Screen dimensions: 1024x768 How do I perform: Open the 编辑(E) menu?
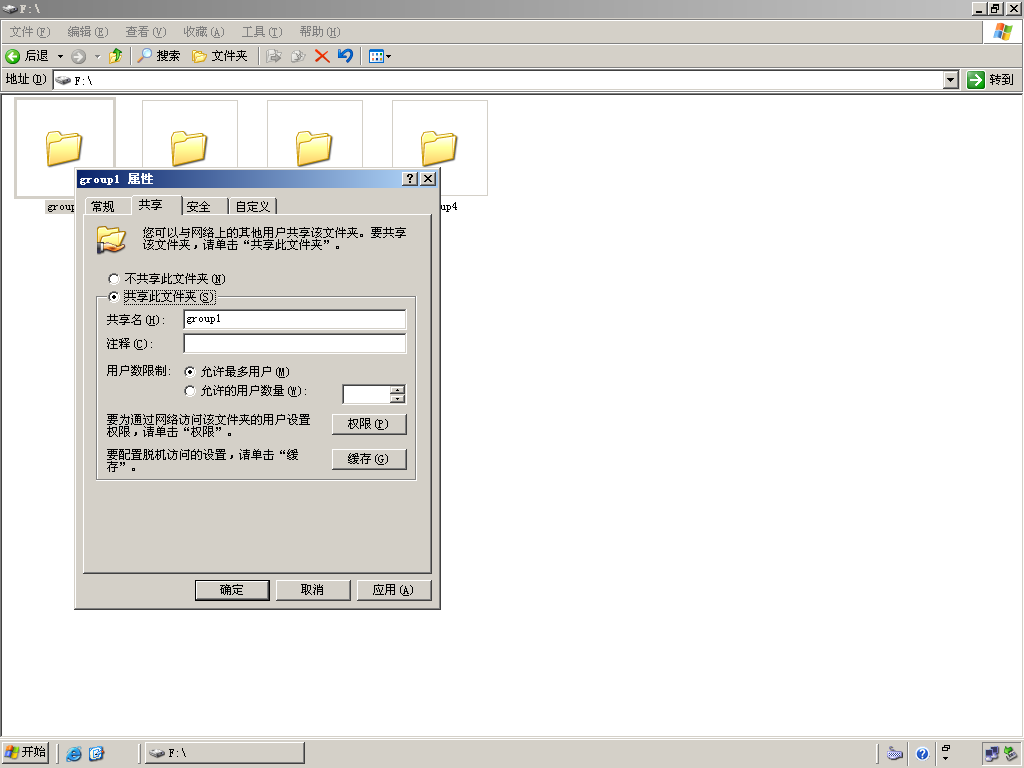click(x=88, y=32)
